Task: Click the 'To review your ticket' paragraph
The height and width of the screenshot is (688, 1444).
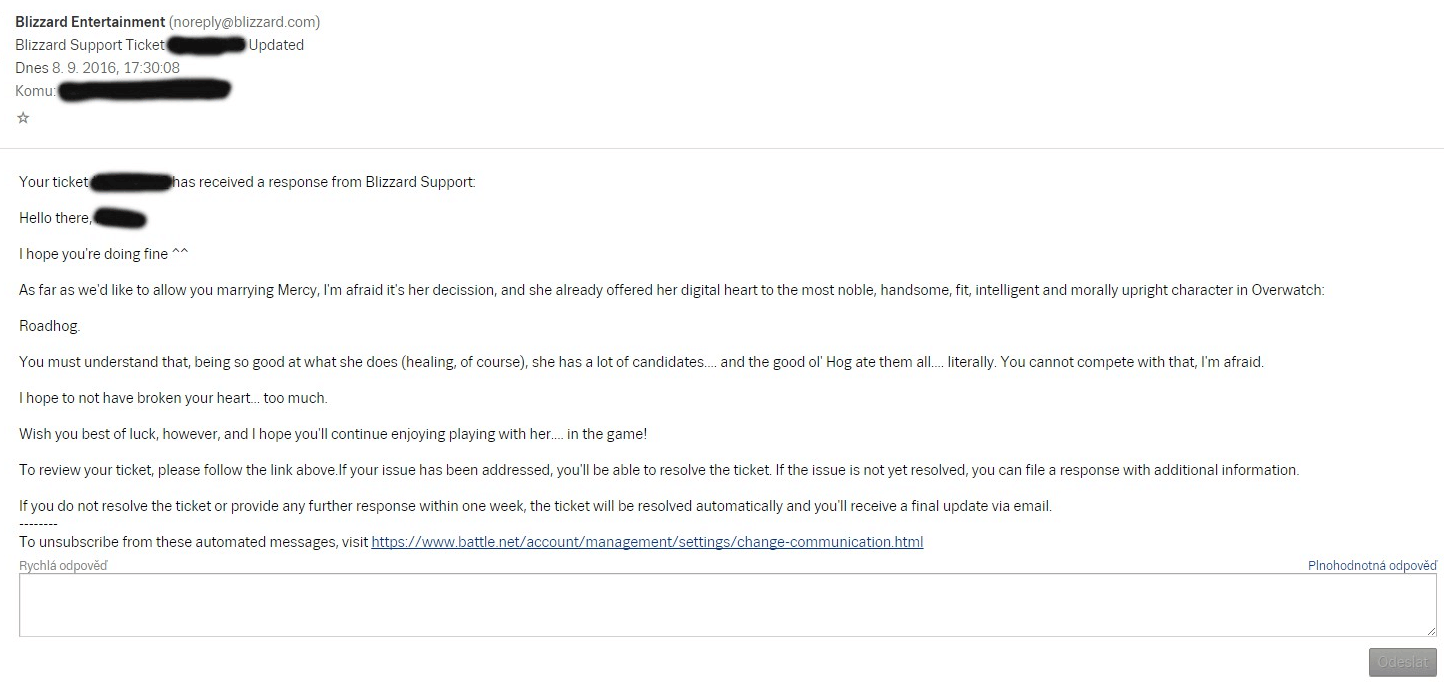Action: coord(658,470)
